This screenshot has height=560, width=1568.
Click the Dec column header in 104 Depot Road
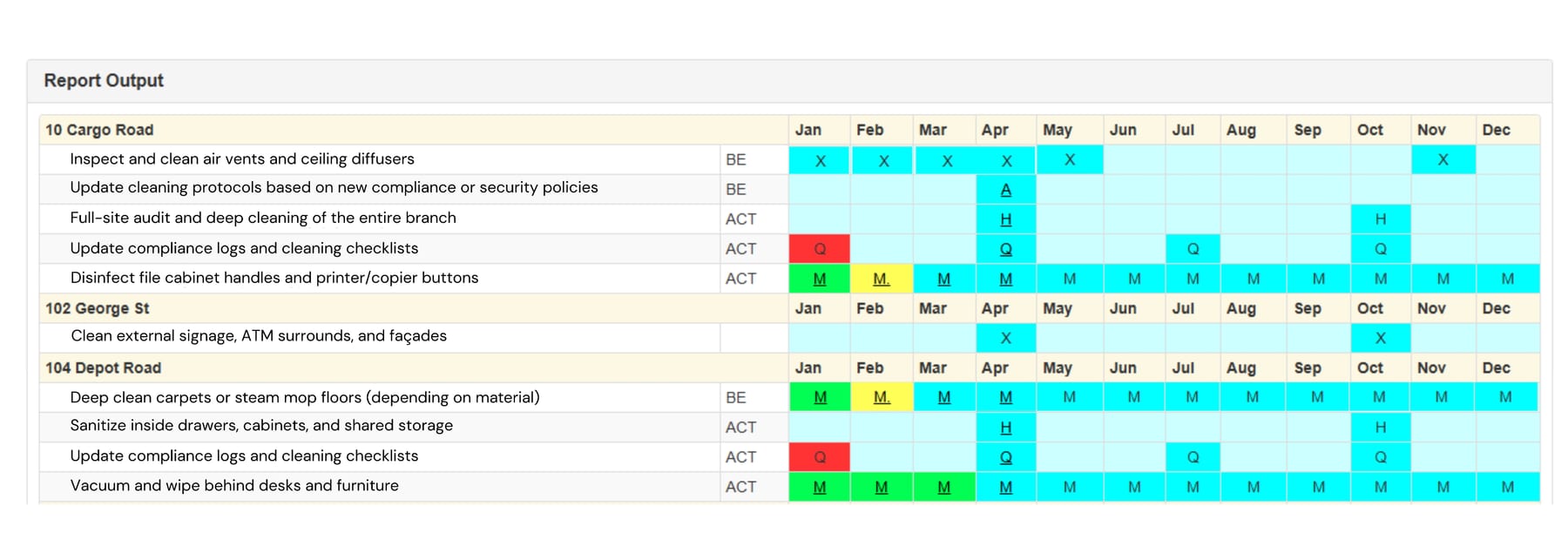[x=1496, y=368]
